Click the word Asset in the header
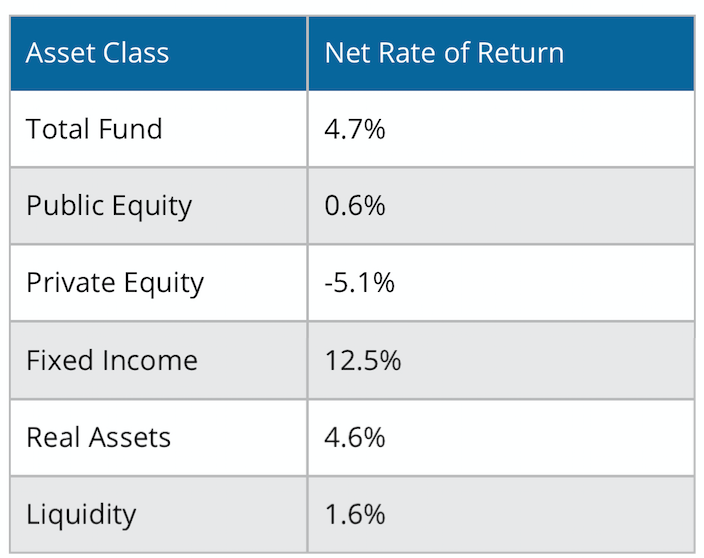This screenshot has width=704, height=558. click(x=61, y=53)
